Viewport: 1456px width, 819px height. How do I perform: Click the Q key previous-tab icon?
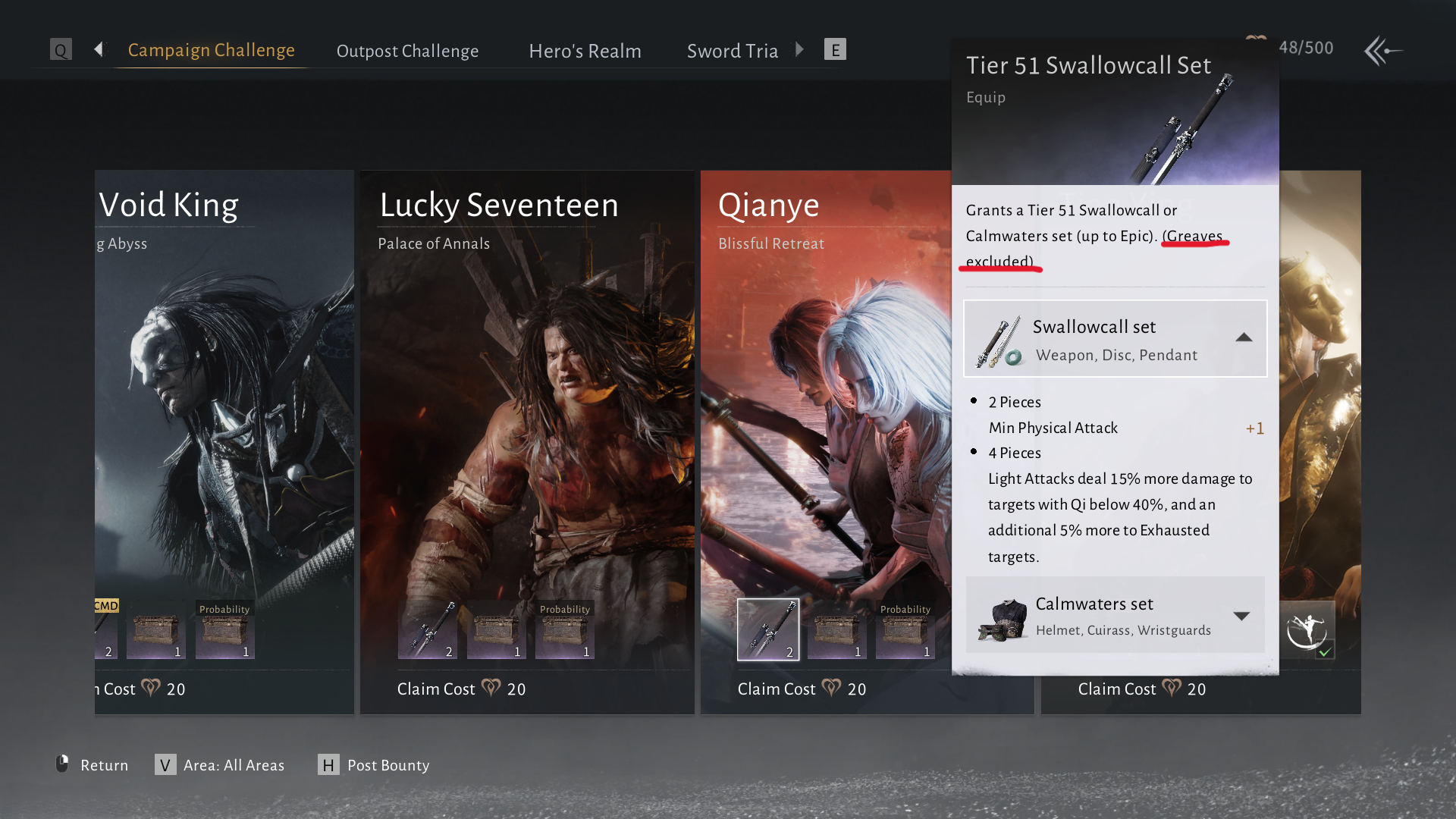[x=61, y=50]
